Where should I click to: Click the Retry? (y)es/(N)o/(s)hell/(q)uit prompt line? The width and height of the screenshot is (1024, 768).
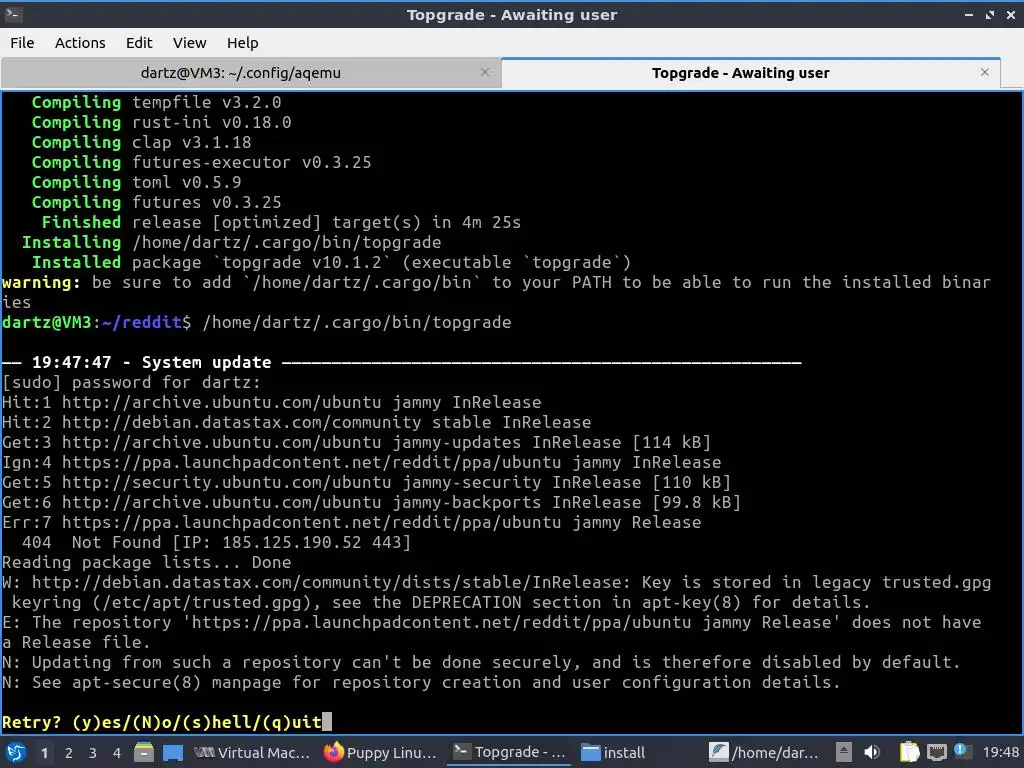point(162,722)
